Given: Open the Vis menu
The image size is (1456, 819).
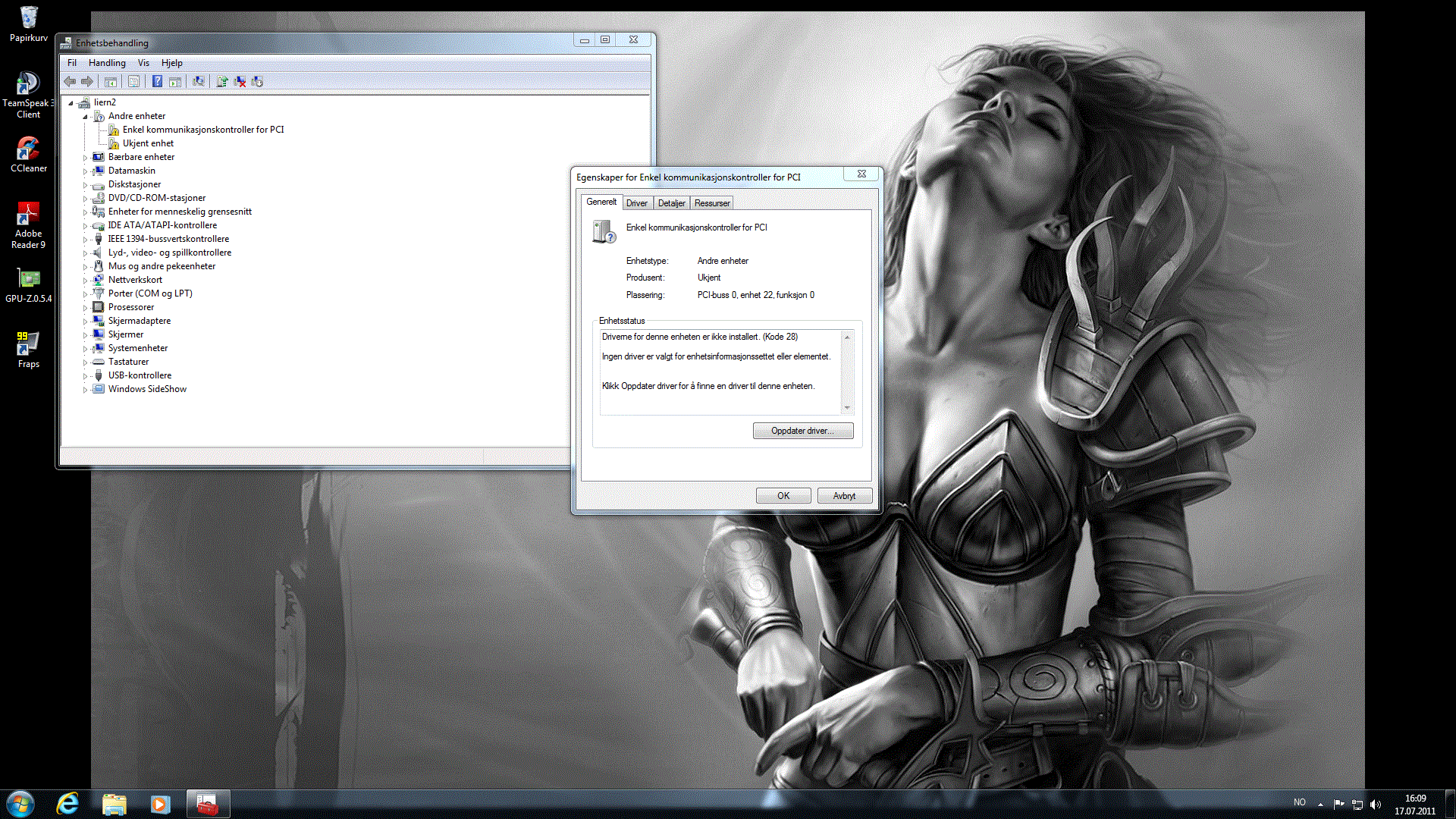Looking at the screenshot, I should 143,63.
